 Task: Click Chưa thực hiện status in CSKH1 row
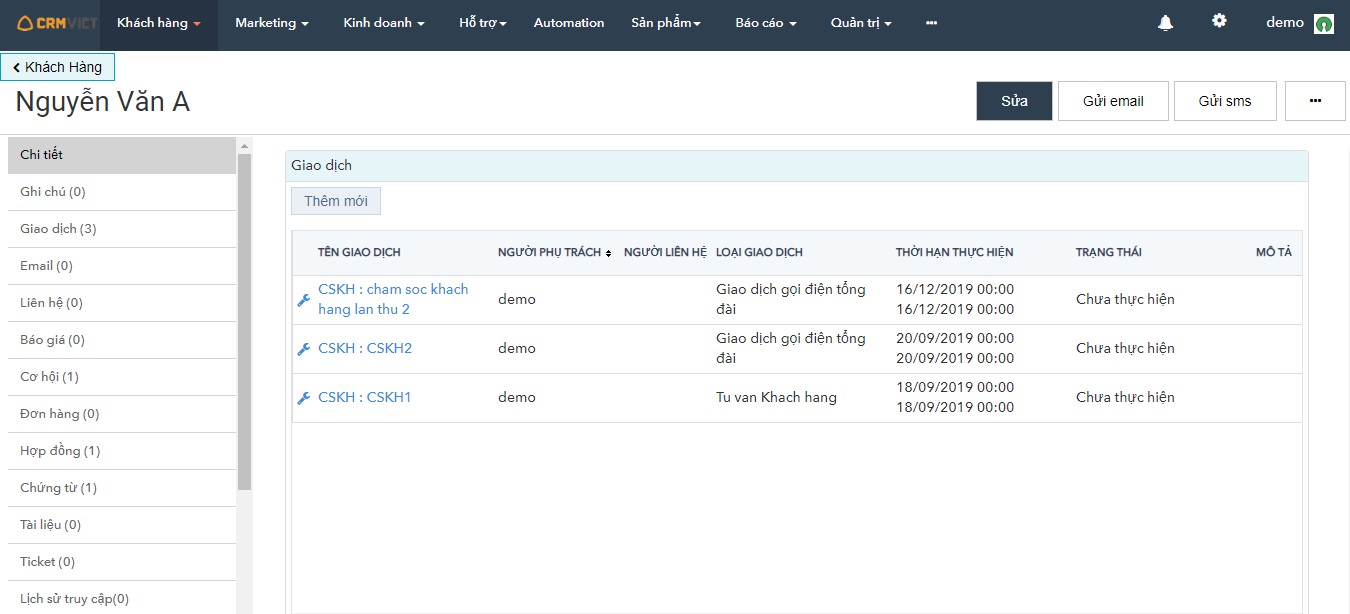[x=1125, y=397]
